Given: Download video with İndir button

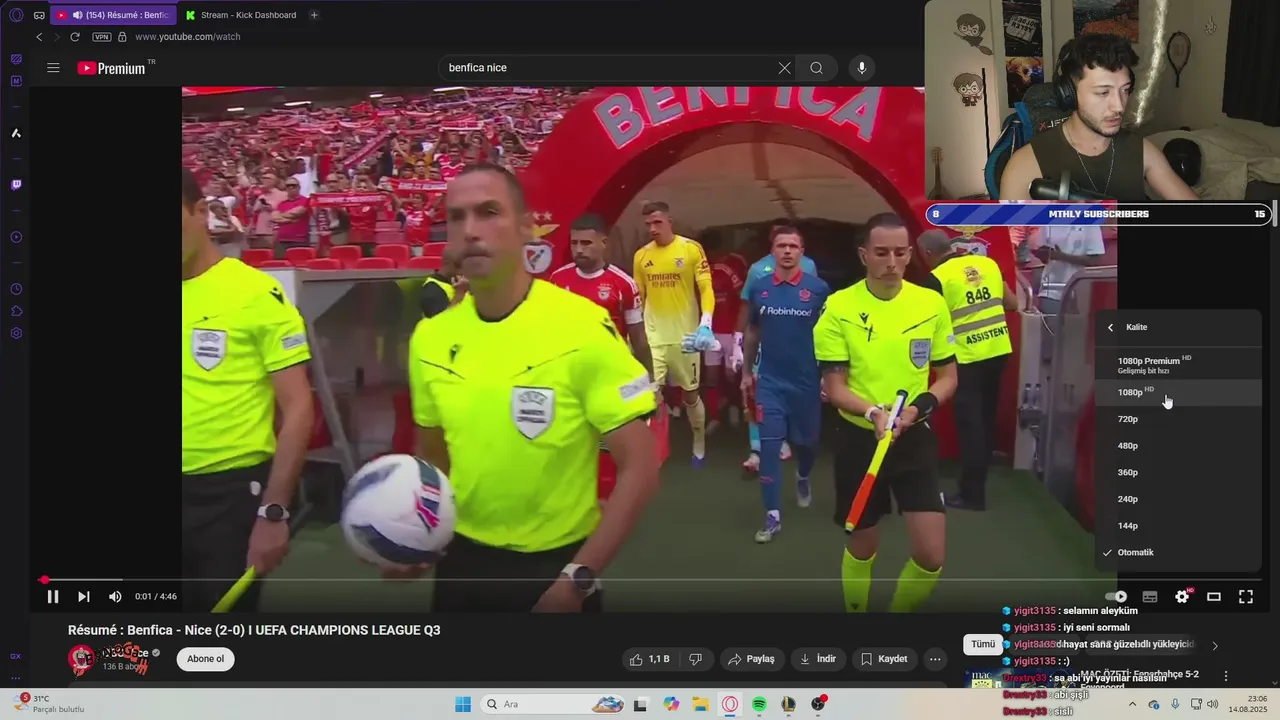Looking at the screenshot, I should (819, 659).
